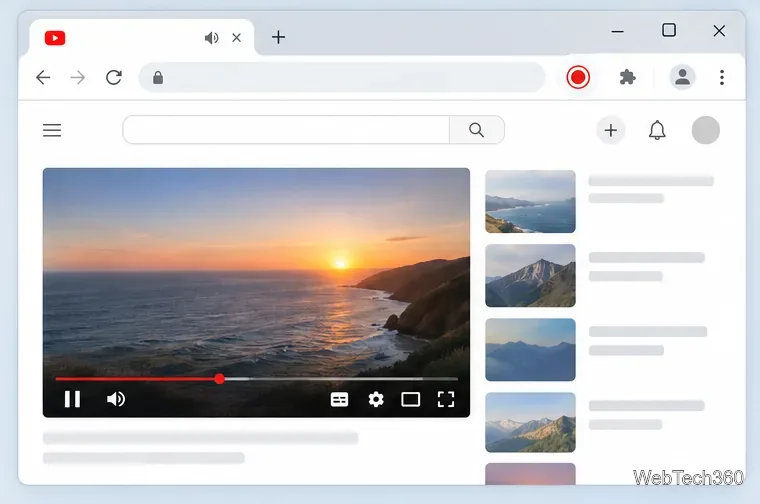
Task: Close the browser window
Action: point(719,31)
